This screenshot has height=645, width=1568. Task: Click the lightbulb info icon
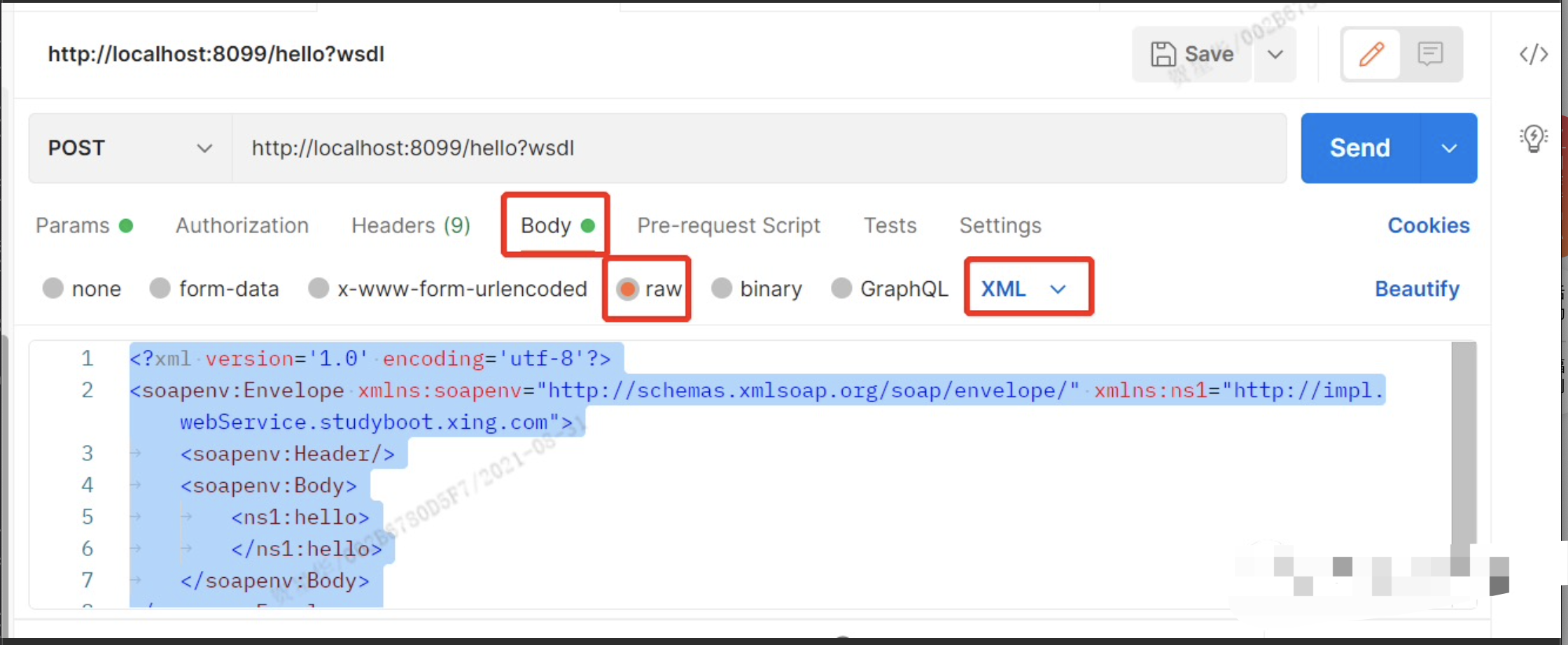click(1533, 139)
